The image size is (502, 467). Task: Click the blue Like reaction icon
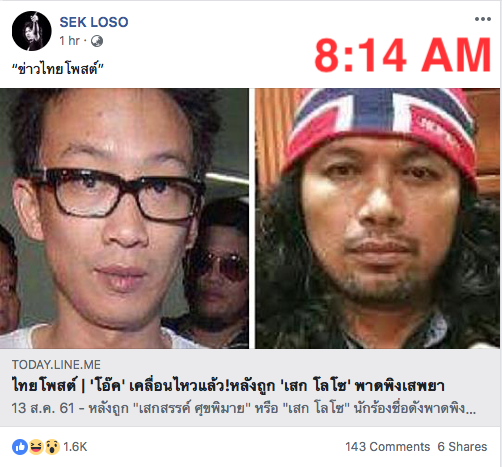tap(20, 447)
